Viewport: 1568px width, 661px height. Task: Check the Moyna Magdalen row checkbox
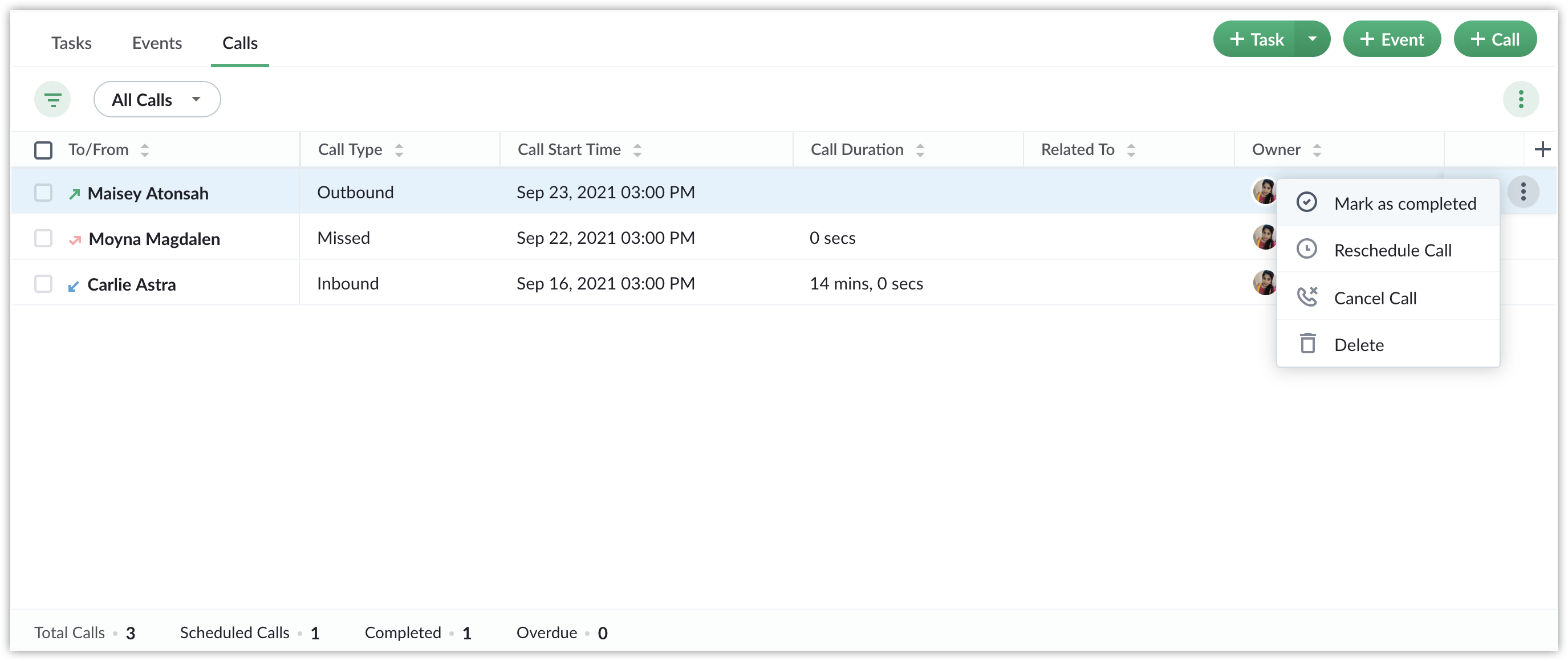(x=43, y=238)
